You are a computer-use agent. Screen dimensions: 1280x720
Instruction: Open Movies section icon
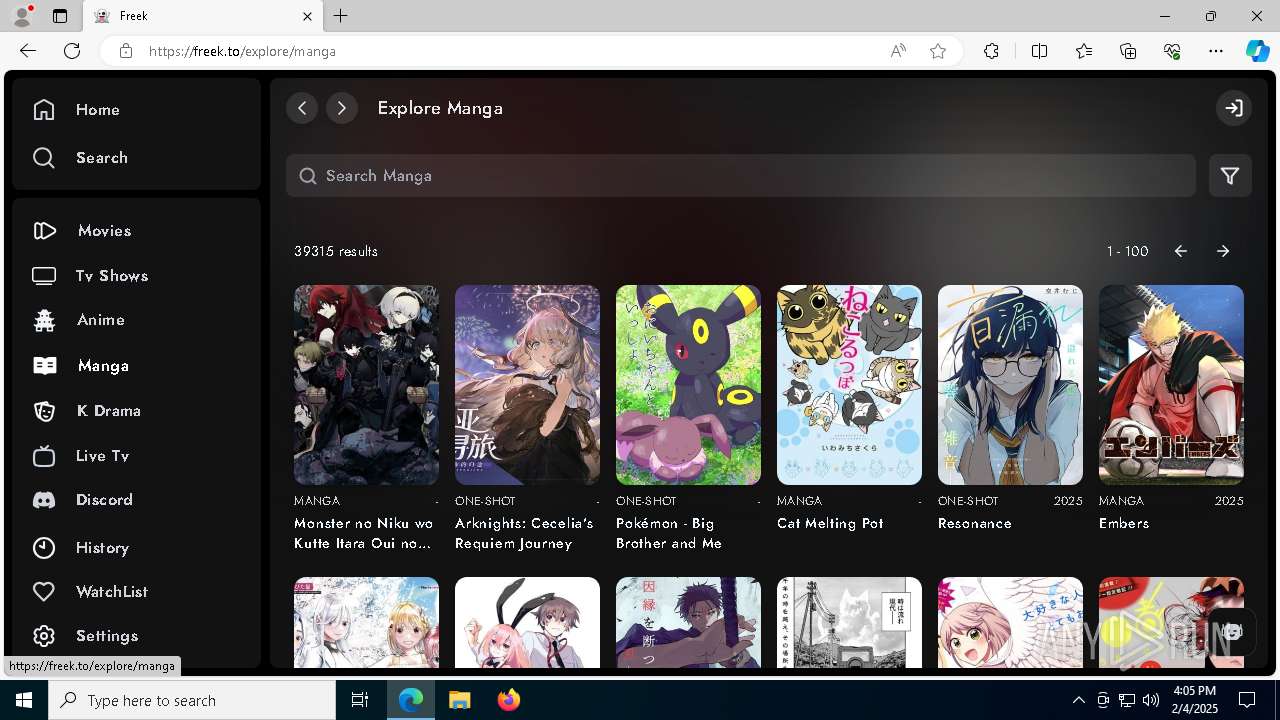[44, 231]
